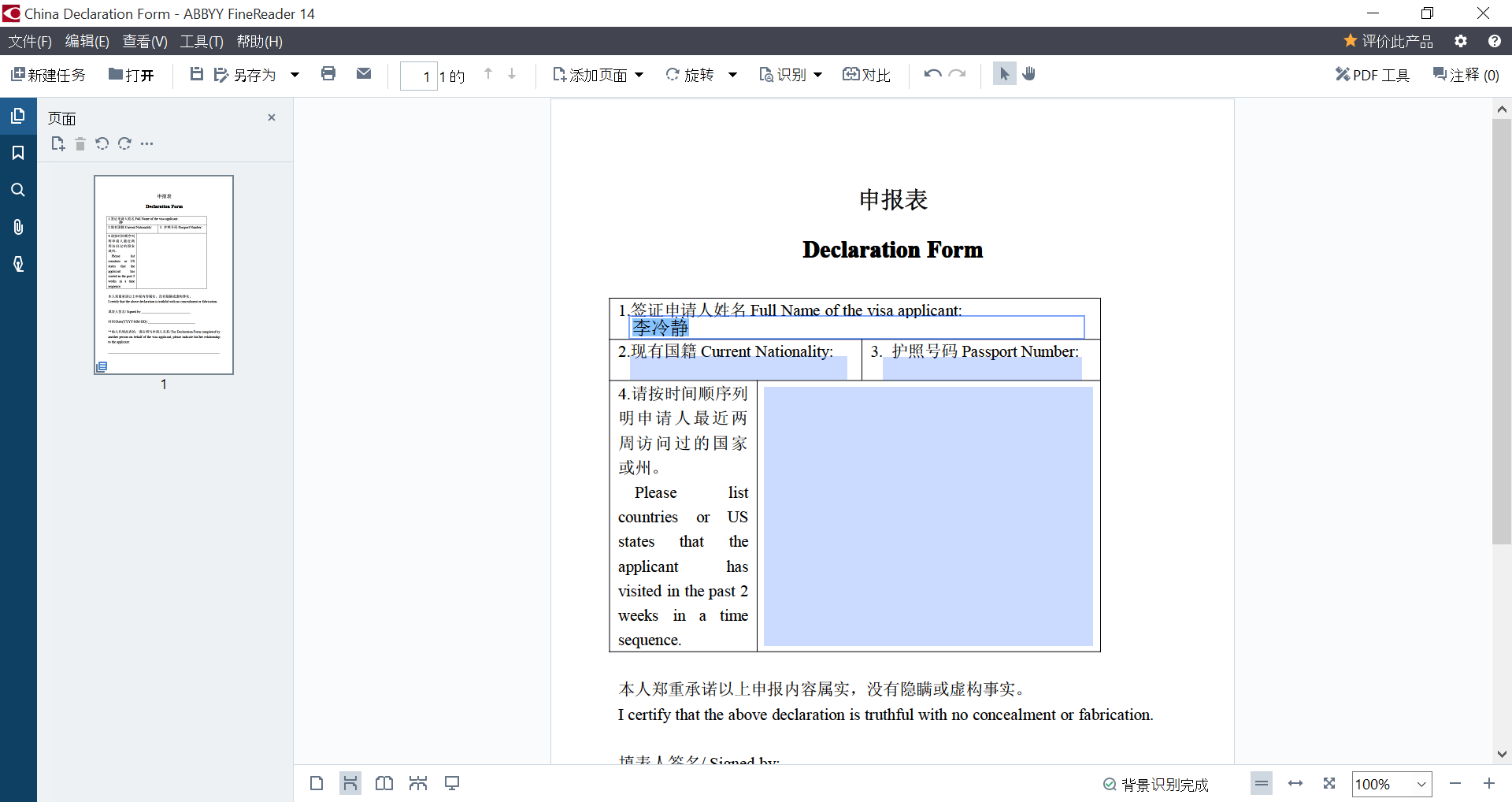Go to previous page up arrow
Screen dimensions: 1512x802
pyautogui.click(x=488, y=74)
